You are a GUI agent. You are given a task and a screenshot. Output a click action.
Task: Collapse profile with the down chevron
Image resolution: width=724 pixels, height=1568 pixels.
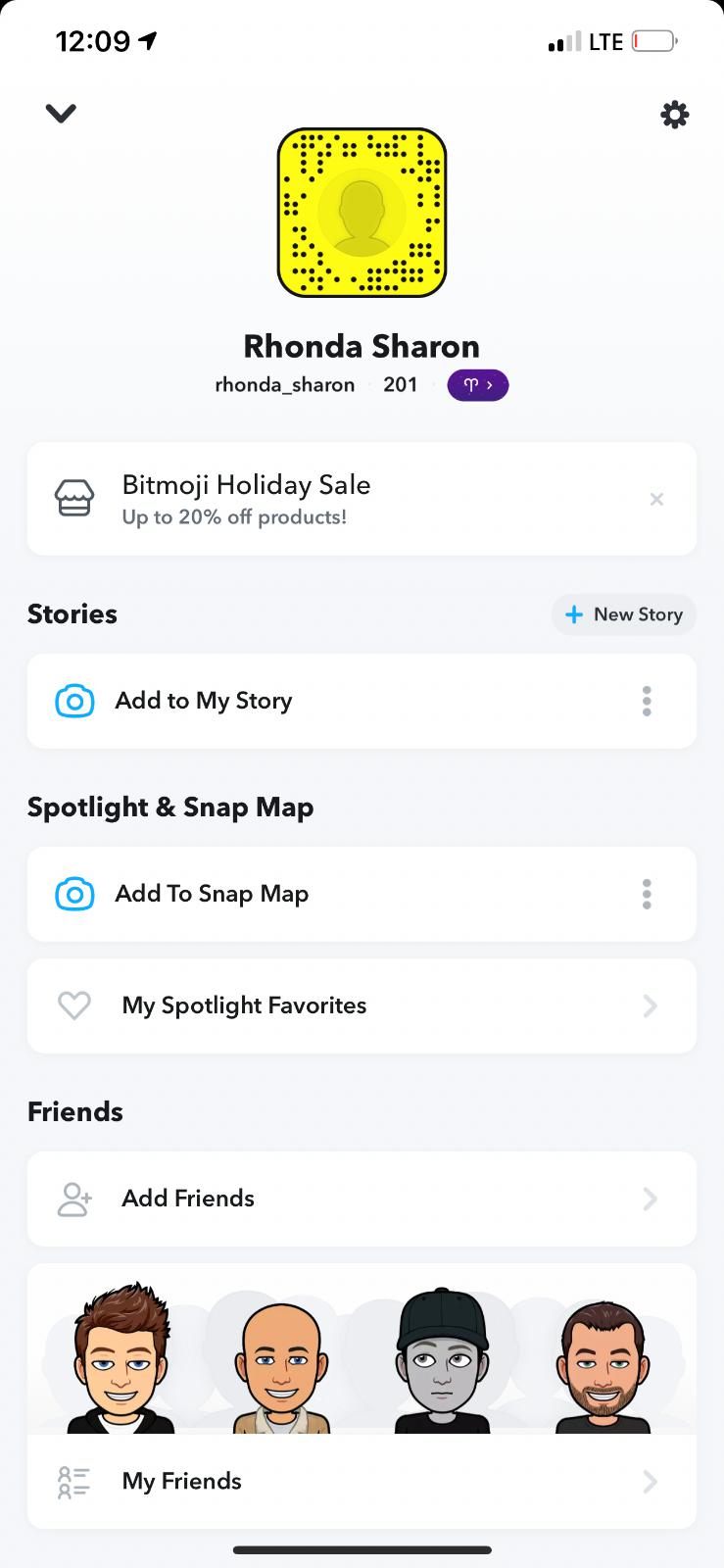pyautogui.click(x=61, y=114)
